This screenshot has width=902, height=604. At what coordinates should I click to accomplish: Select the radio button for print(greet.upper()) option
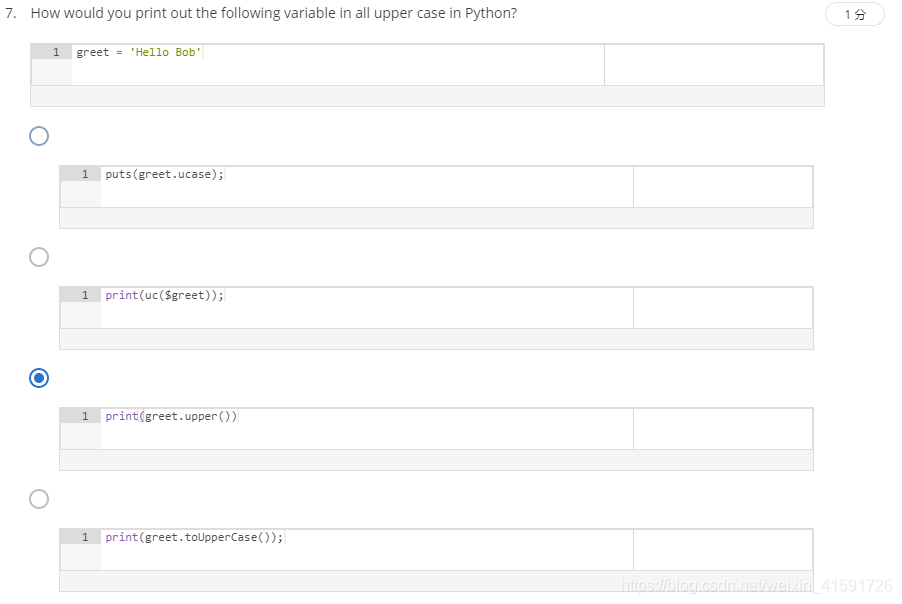pos(38,377)
